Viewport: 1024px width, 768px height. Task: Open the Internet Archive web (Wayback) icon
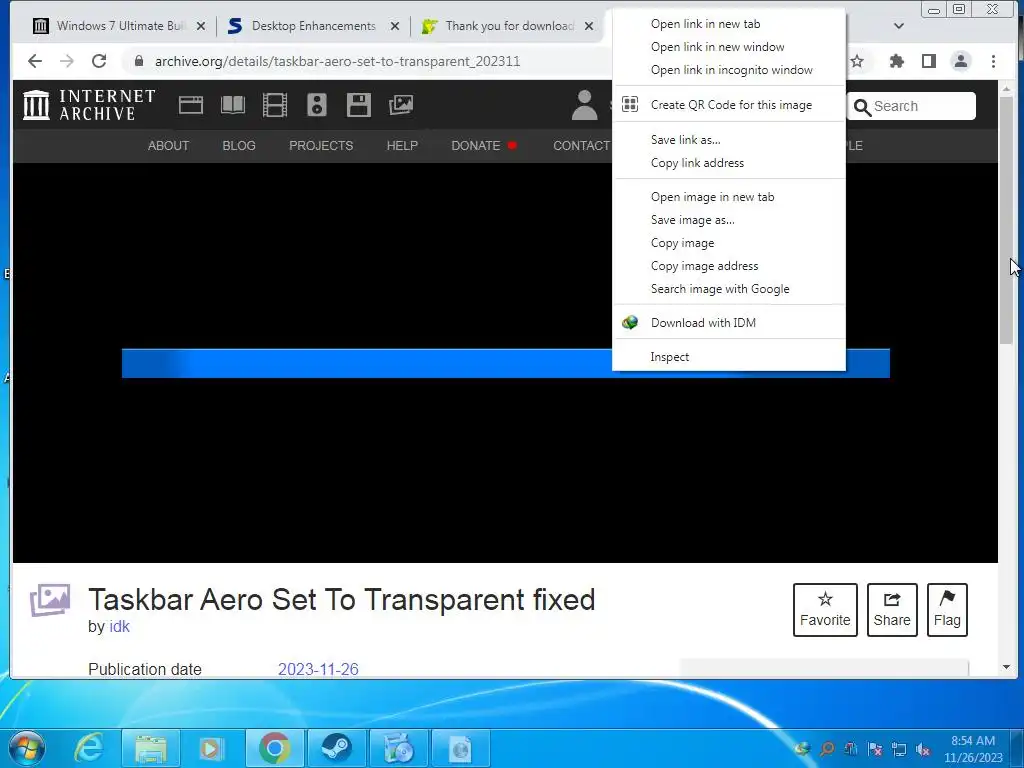(191, 105)
